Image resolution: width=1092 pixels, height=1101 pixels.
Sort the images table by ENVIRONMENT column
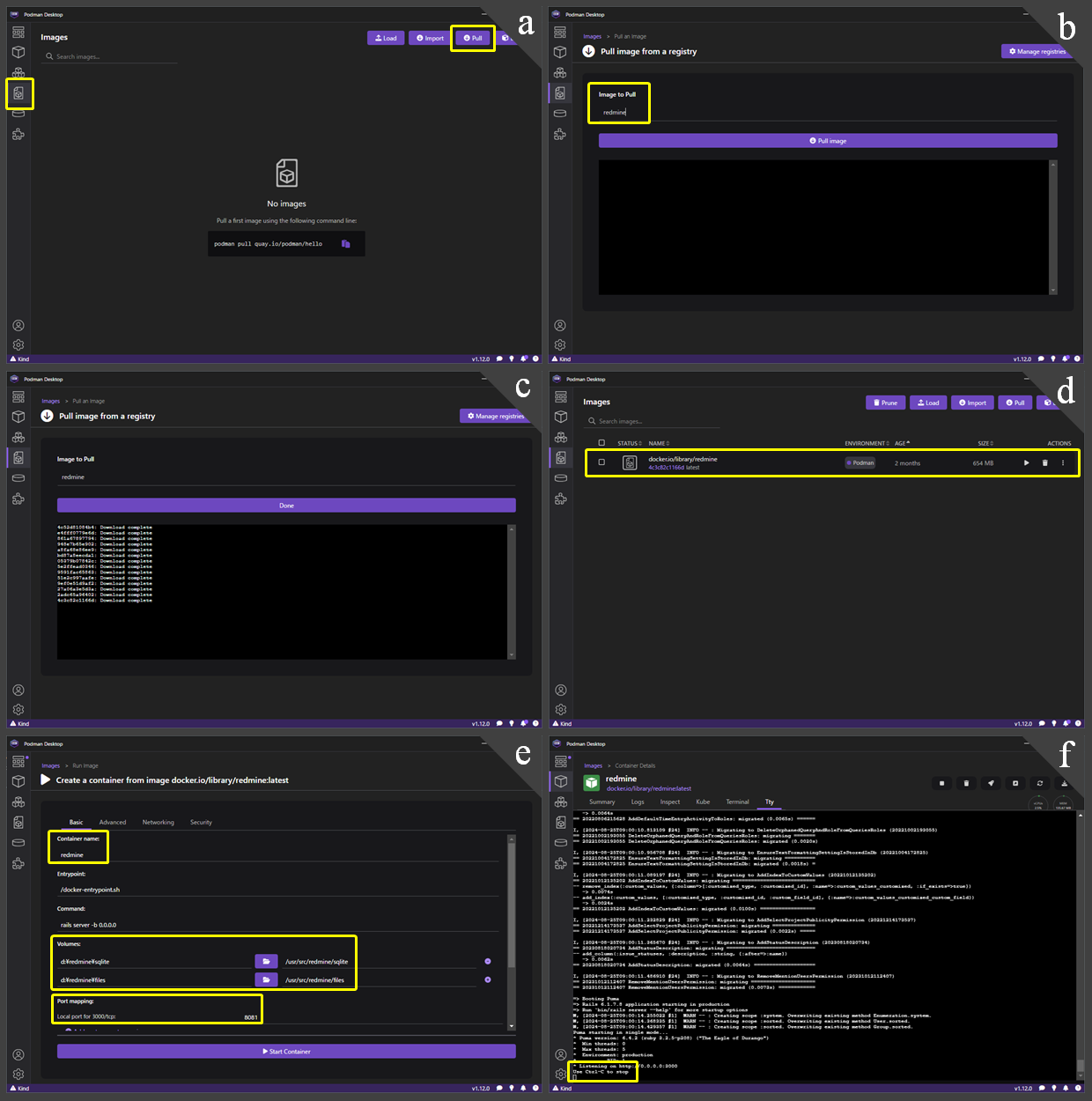click(867, 443)
